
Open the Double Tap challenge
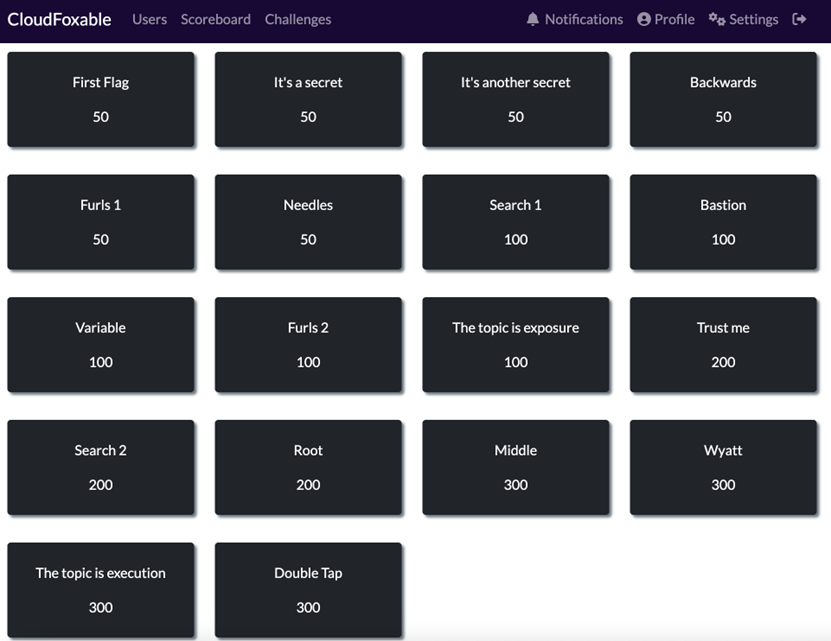308,589
